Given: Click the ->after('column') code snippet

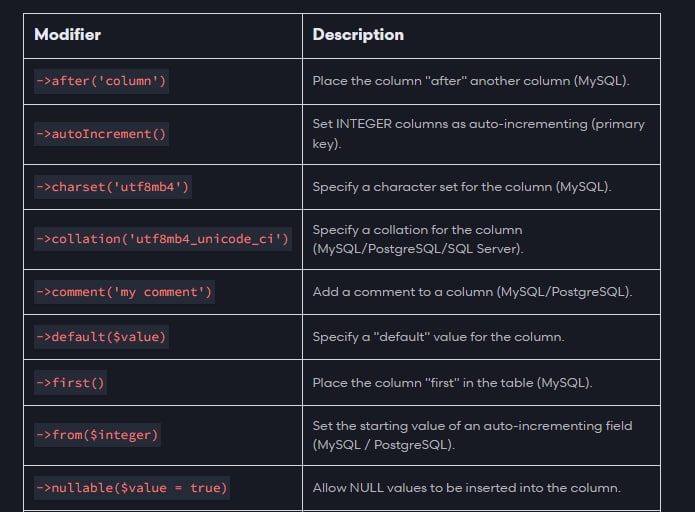Looking at the screenshot, I should click(x=101, y=81).
